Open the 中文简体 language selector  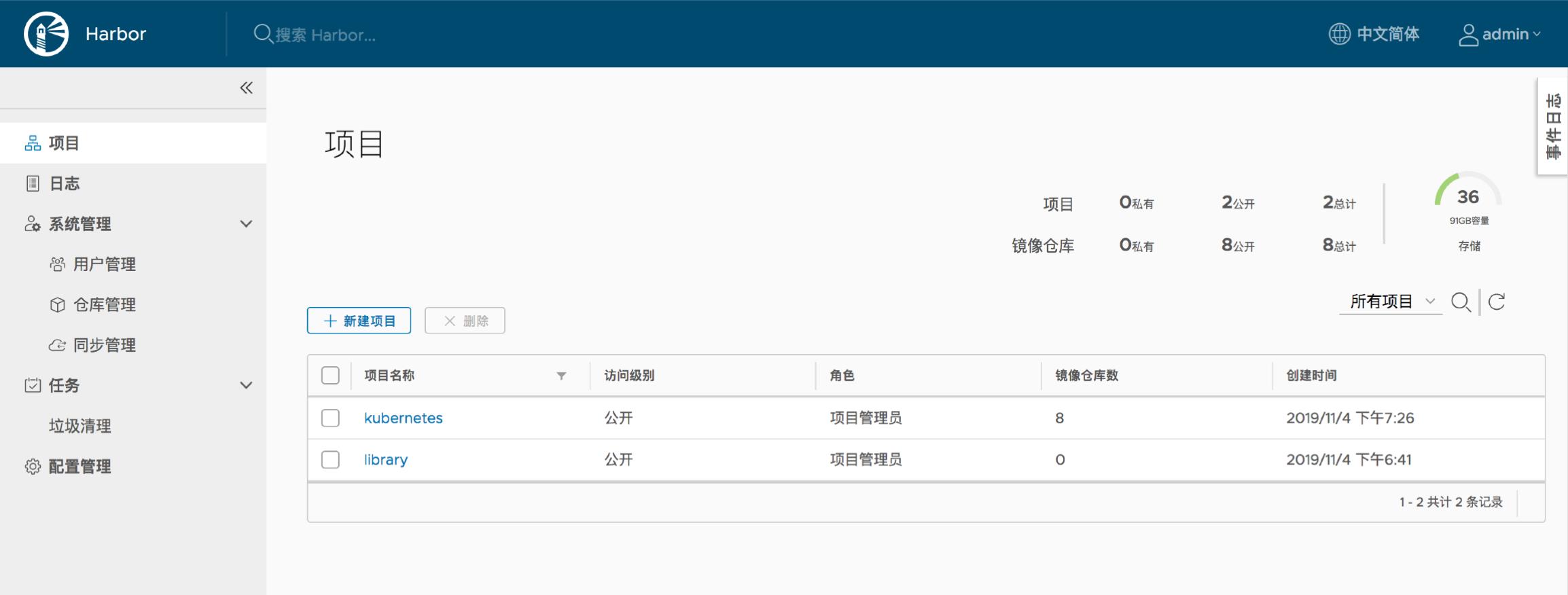(x=1374, y=34)
